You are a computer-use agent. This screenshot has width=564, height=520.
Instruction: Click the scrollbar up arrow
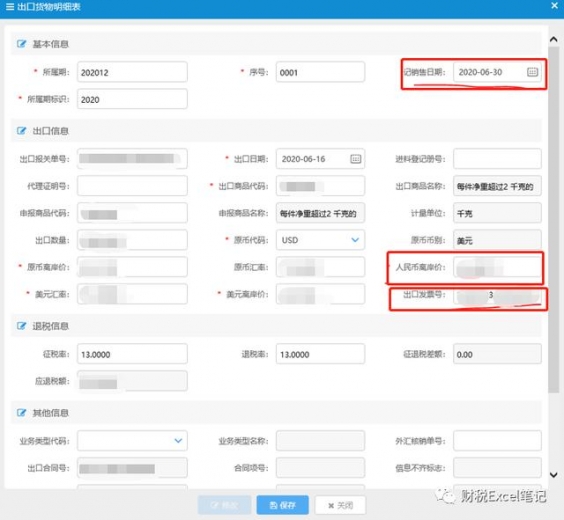tap(554, 39)
